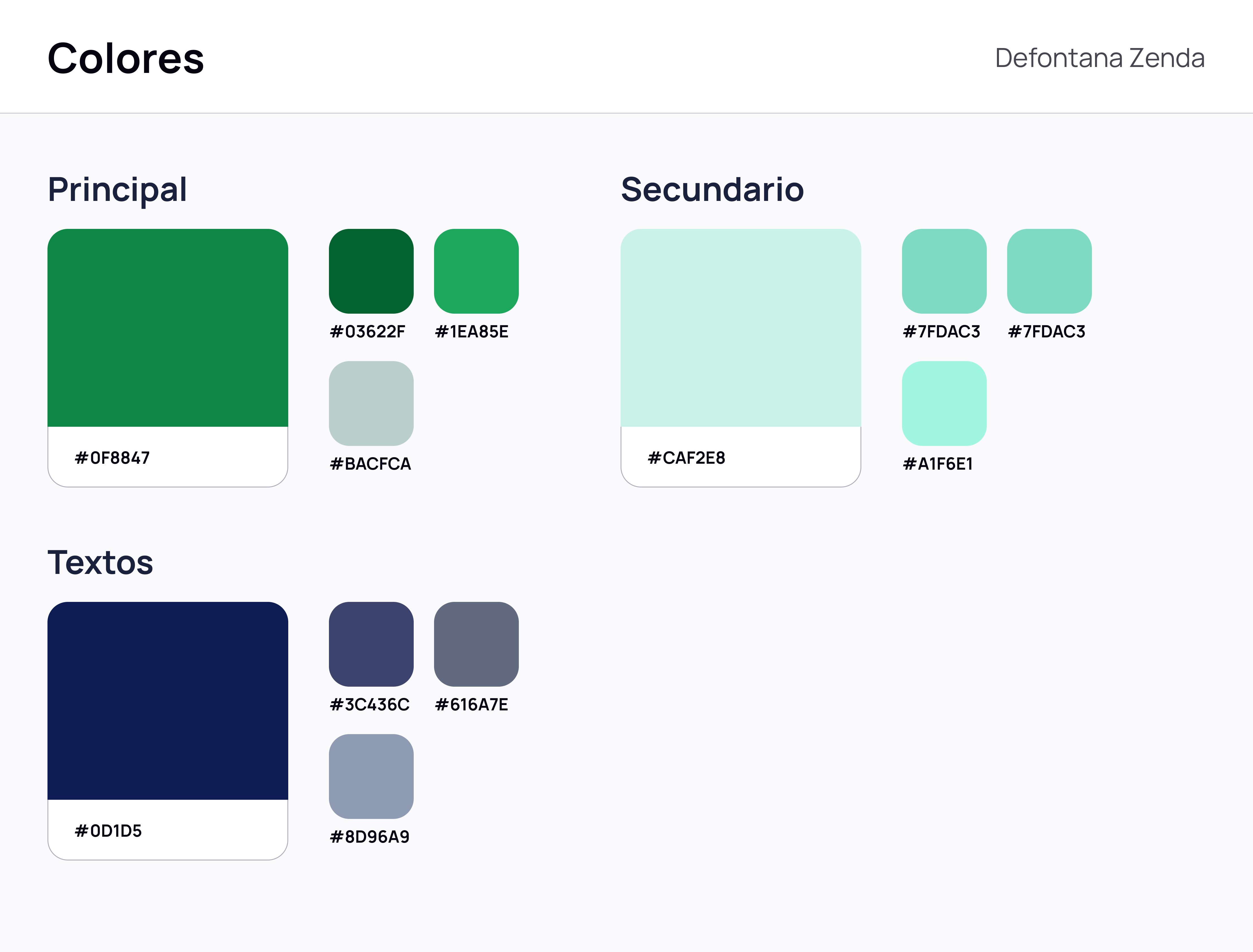Choose the grayish #BACFCA swatch

[x=371, y=404]
